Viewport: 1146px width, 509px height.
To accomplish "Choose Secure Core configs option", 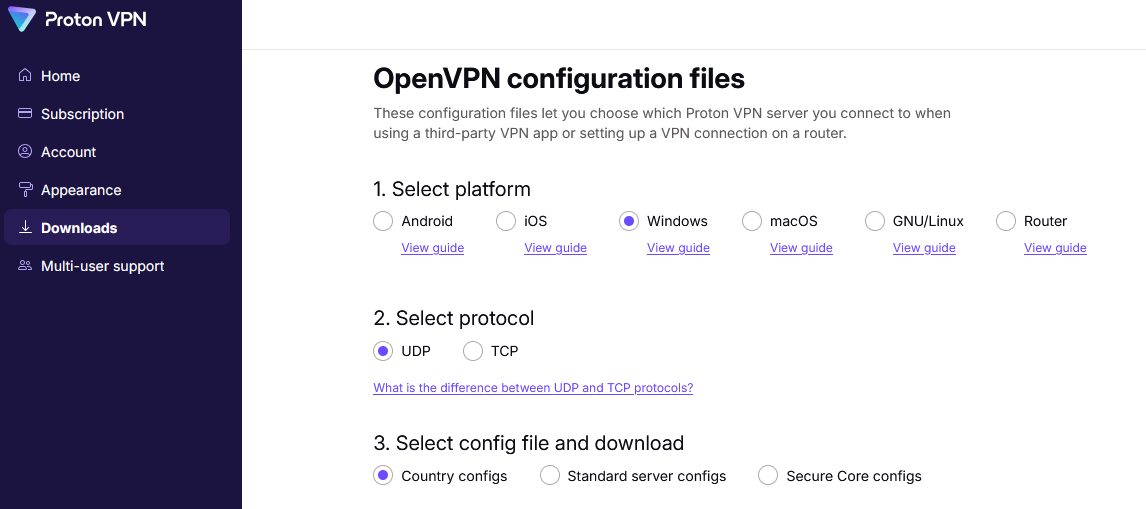I will pos(767,475).
